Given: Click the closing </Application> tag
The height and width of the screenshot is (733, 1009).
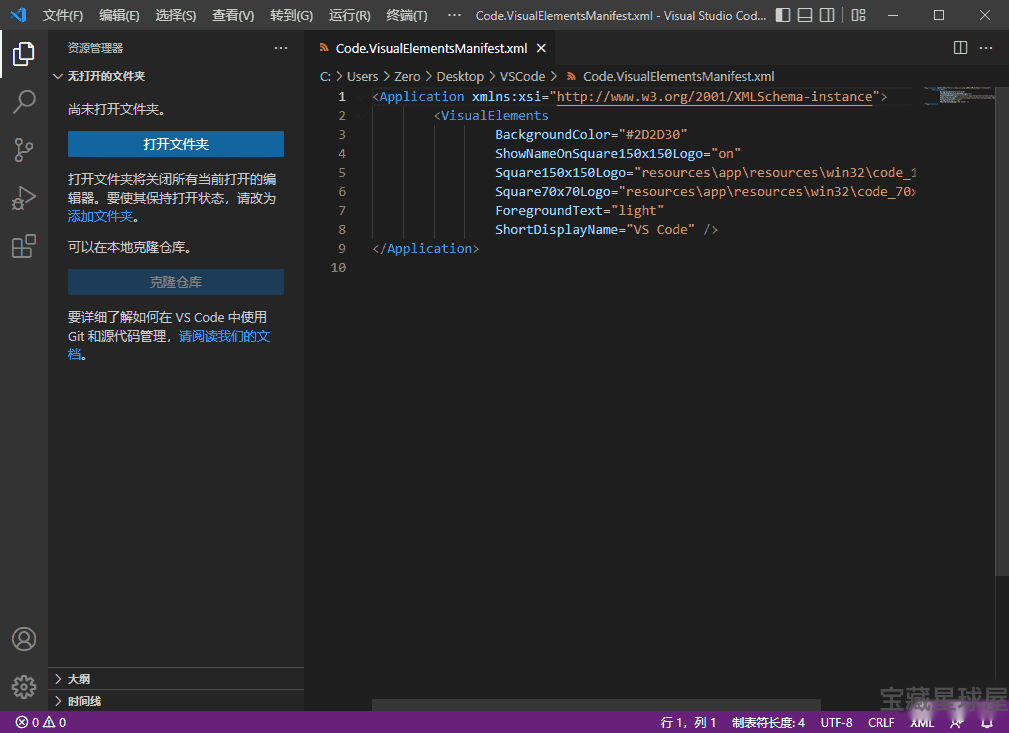Looking at the screenshot, I should click(425, 248).
